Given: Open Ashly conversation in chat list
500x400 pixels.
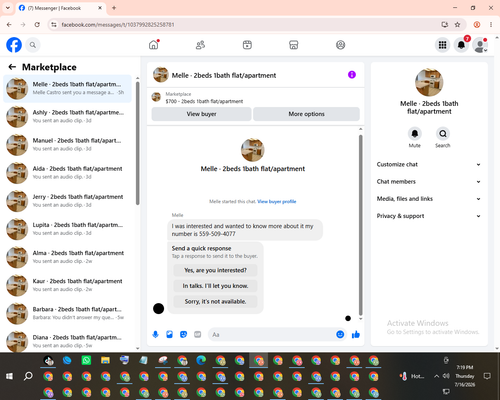Looking at the screenshot, I should (68, 116).
